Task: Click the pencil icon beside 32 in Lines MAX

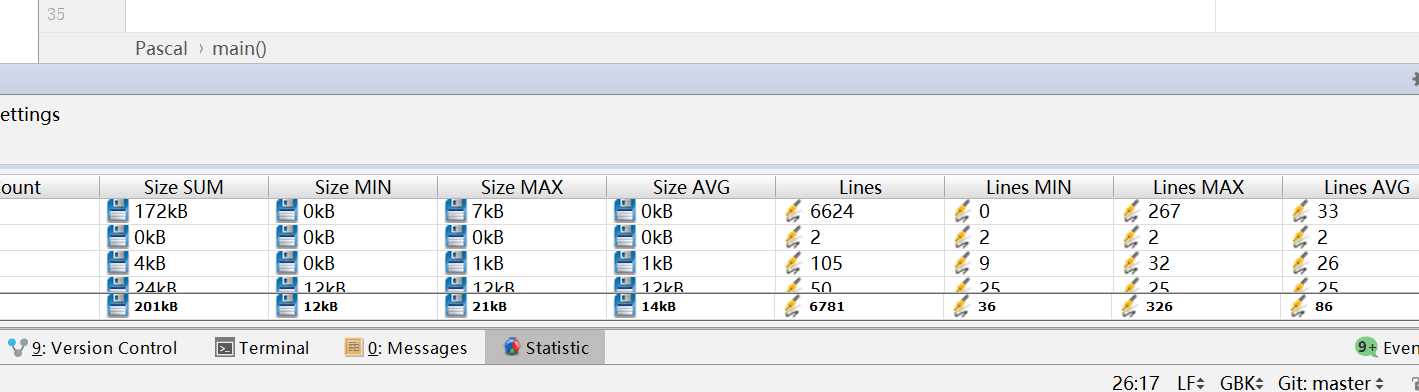Action: (1132, 263)
